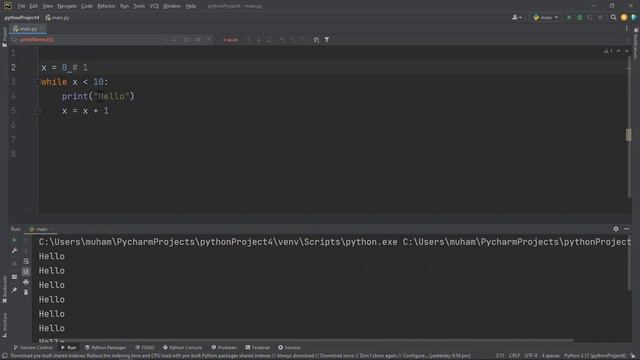Open the Code menu
This screenshot has width=640, height=360.
87,6
